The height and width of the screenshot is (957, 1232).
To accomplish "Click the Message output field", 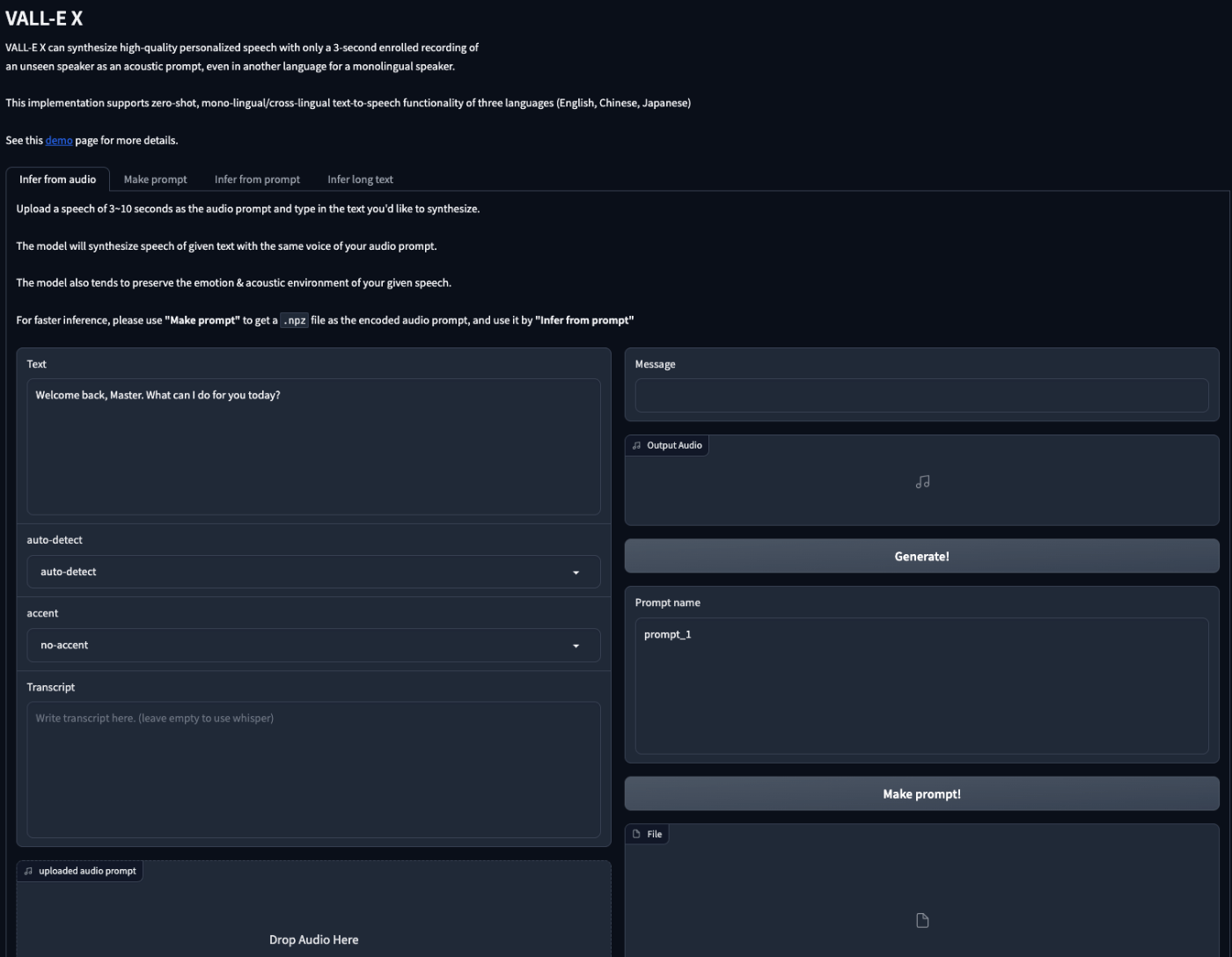I will click(921, 396).
